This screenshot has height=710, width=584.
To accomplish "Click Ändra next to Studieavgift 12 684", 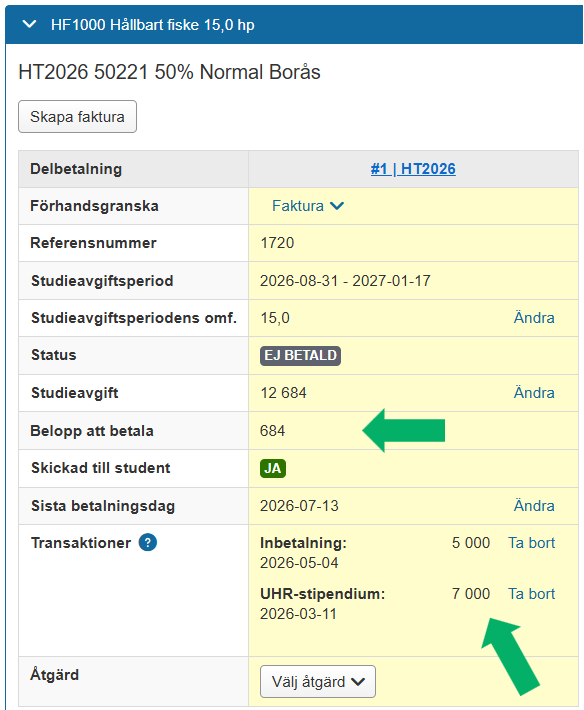I will (534, 393).
